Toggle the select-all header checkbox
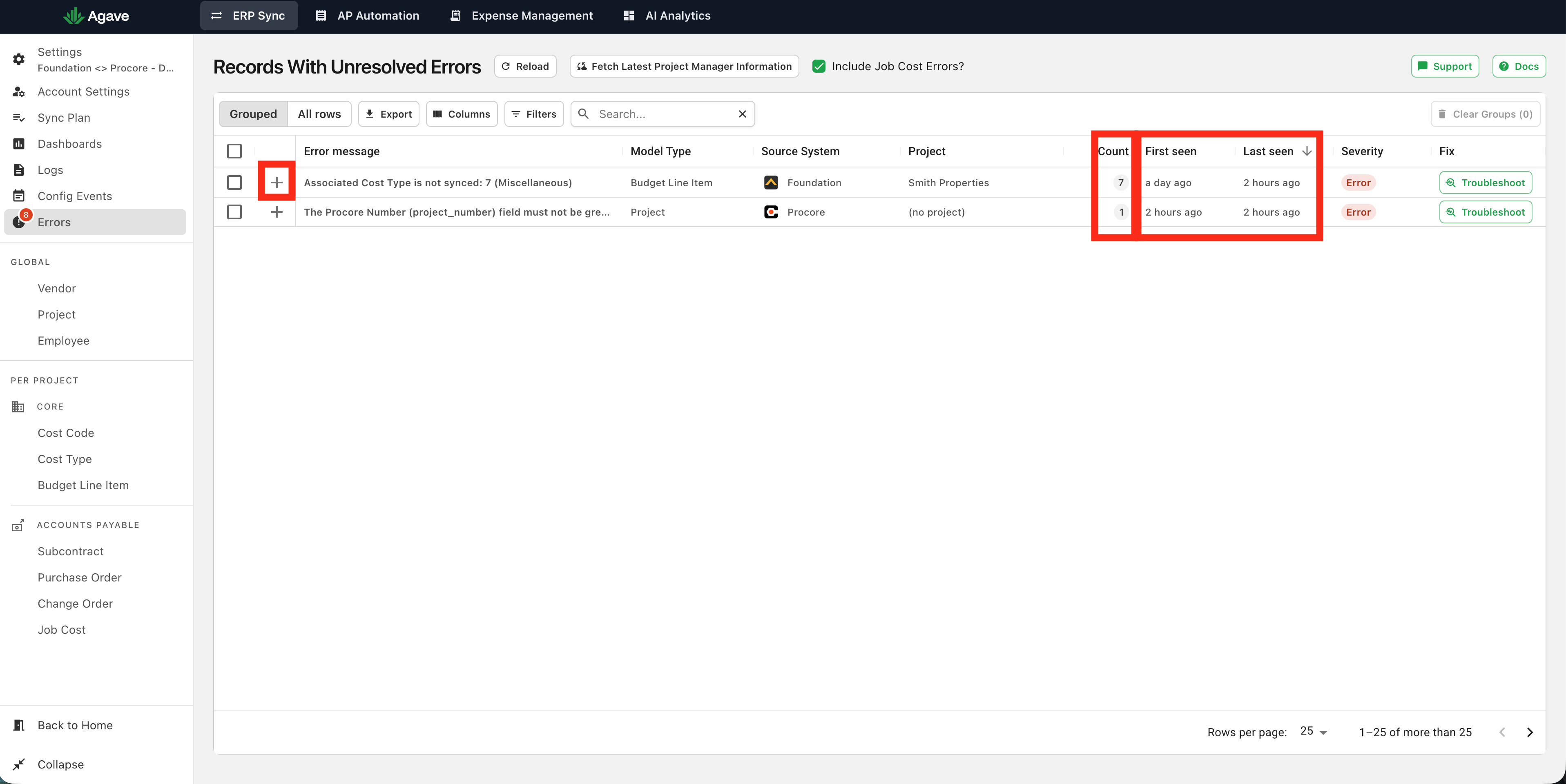 pos(234,151)
